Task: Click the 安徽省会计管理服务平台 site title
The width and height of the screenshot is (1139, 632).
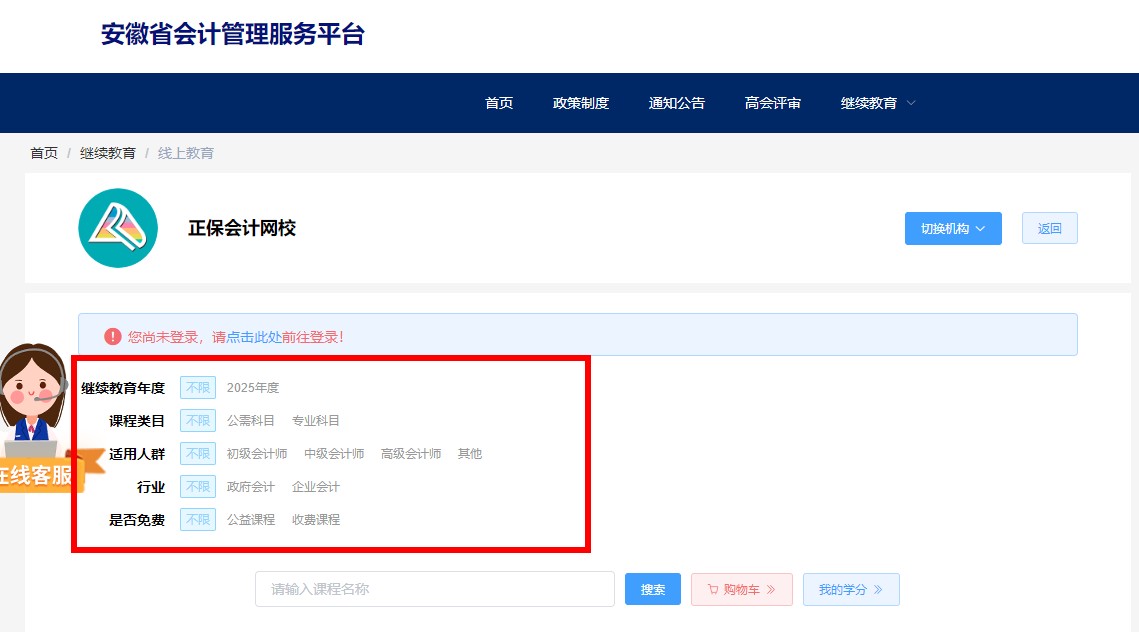Action: [x=232, y=35]
